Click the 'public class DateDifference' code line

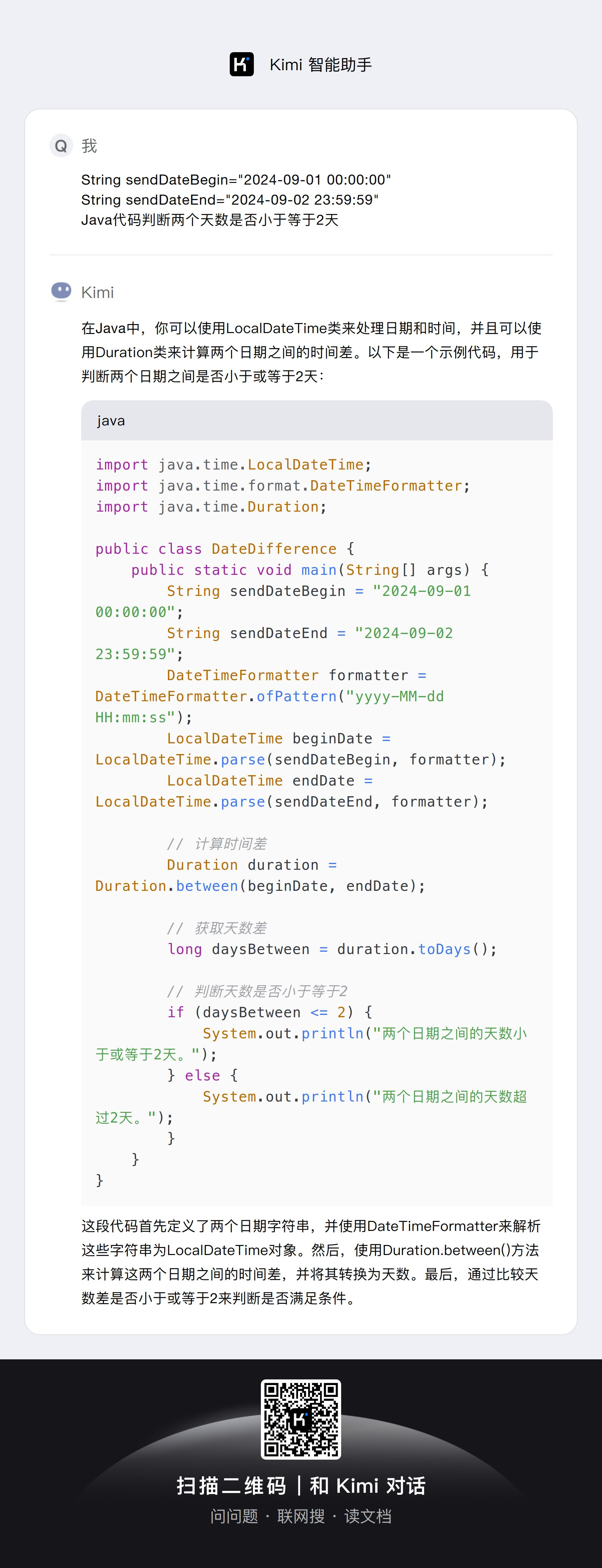(225, 549)
